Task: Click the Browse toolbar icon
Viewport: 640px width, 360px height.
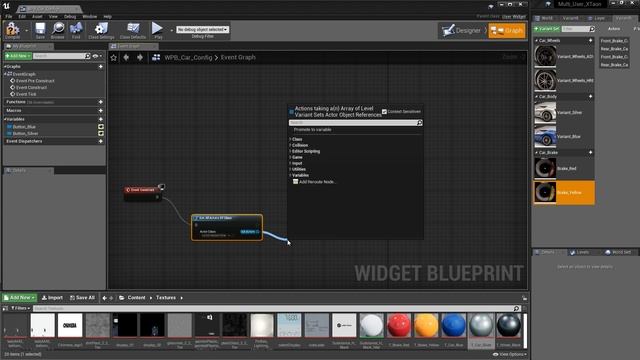Action: click(58, 29)
